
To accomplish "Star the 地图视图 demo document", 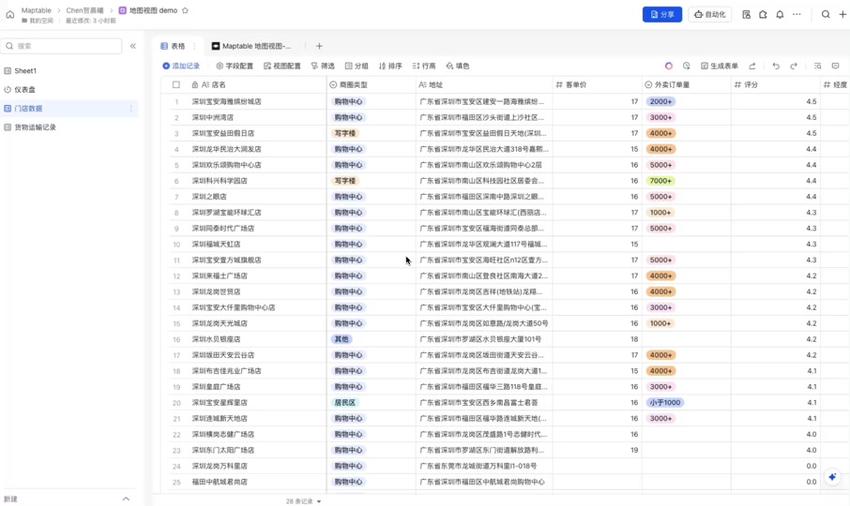I will click(185, 11).
